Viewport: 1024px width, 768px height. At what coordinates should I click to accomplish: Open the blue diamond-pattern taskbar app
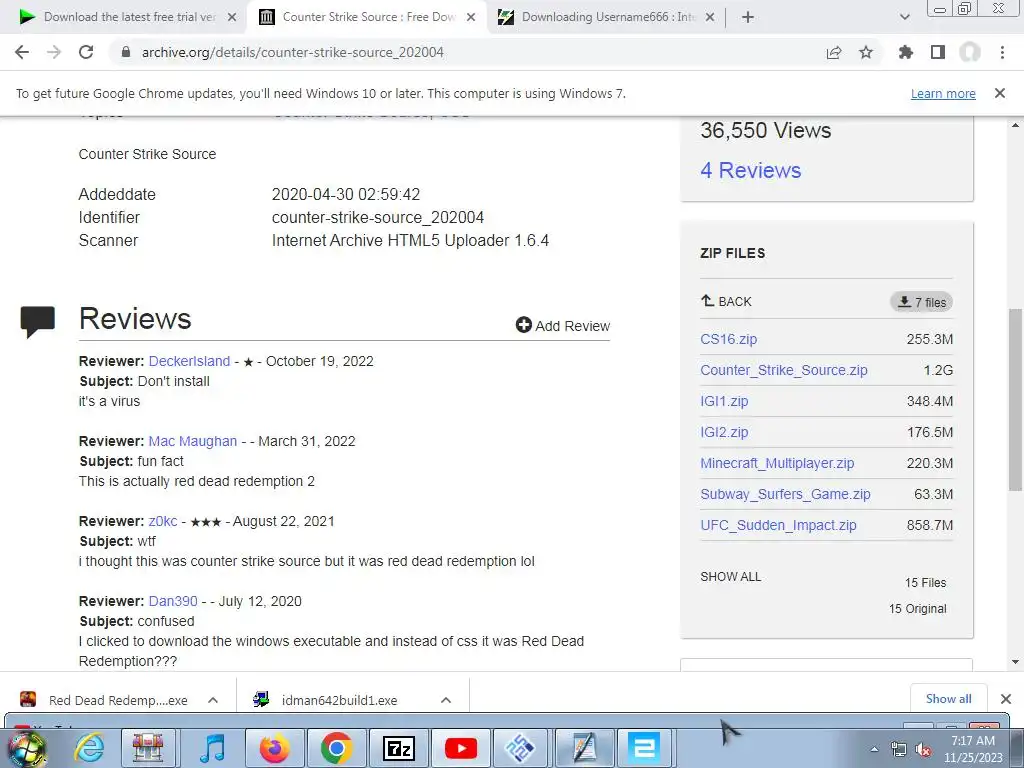520,748
